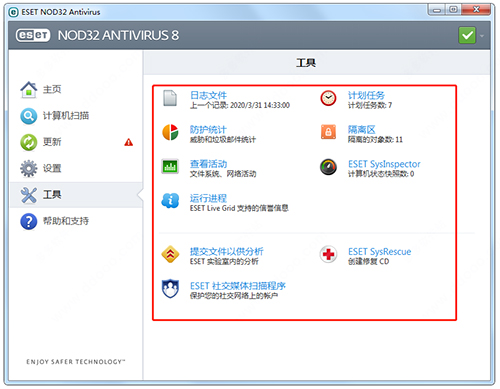Click the ESET SysInspector gauge icon
The width and height of the screenshot is (500, 389).
(328, 167)
